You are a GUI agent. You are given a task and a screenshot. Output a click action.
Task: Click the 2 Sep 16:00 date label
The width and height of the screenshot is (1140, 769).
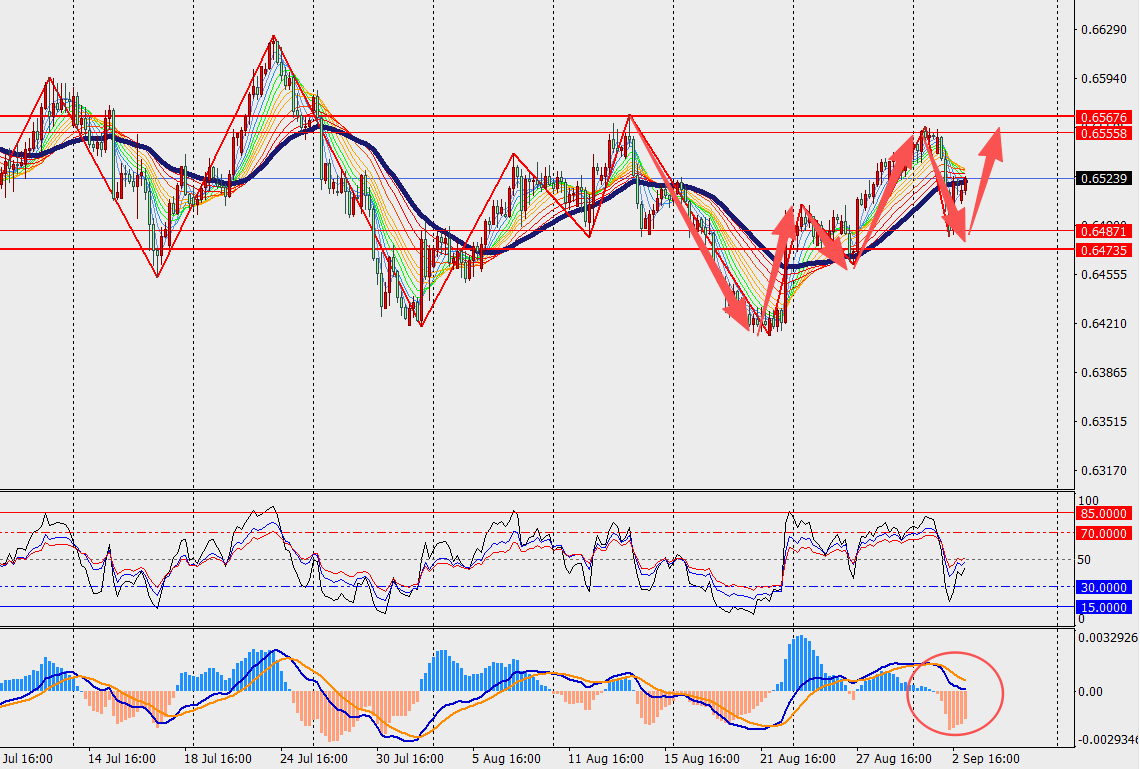986,758
